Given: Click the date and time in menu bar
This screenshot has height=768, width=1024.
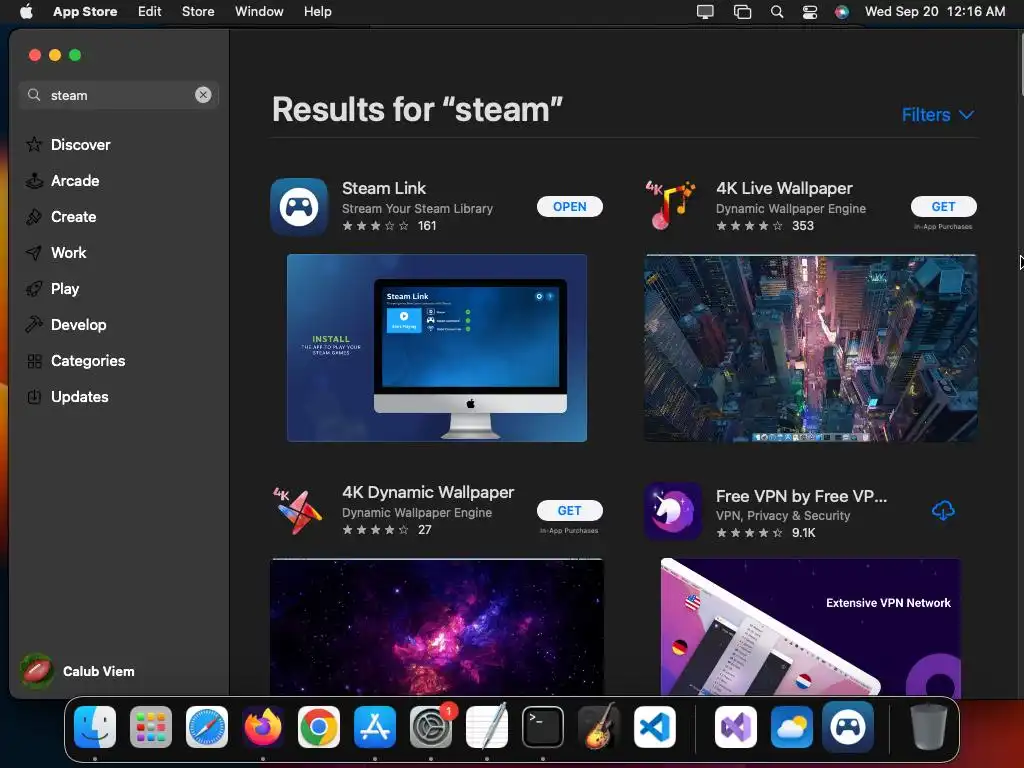Looking at the screenshot, I should (935, 11).
